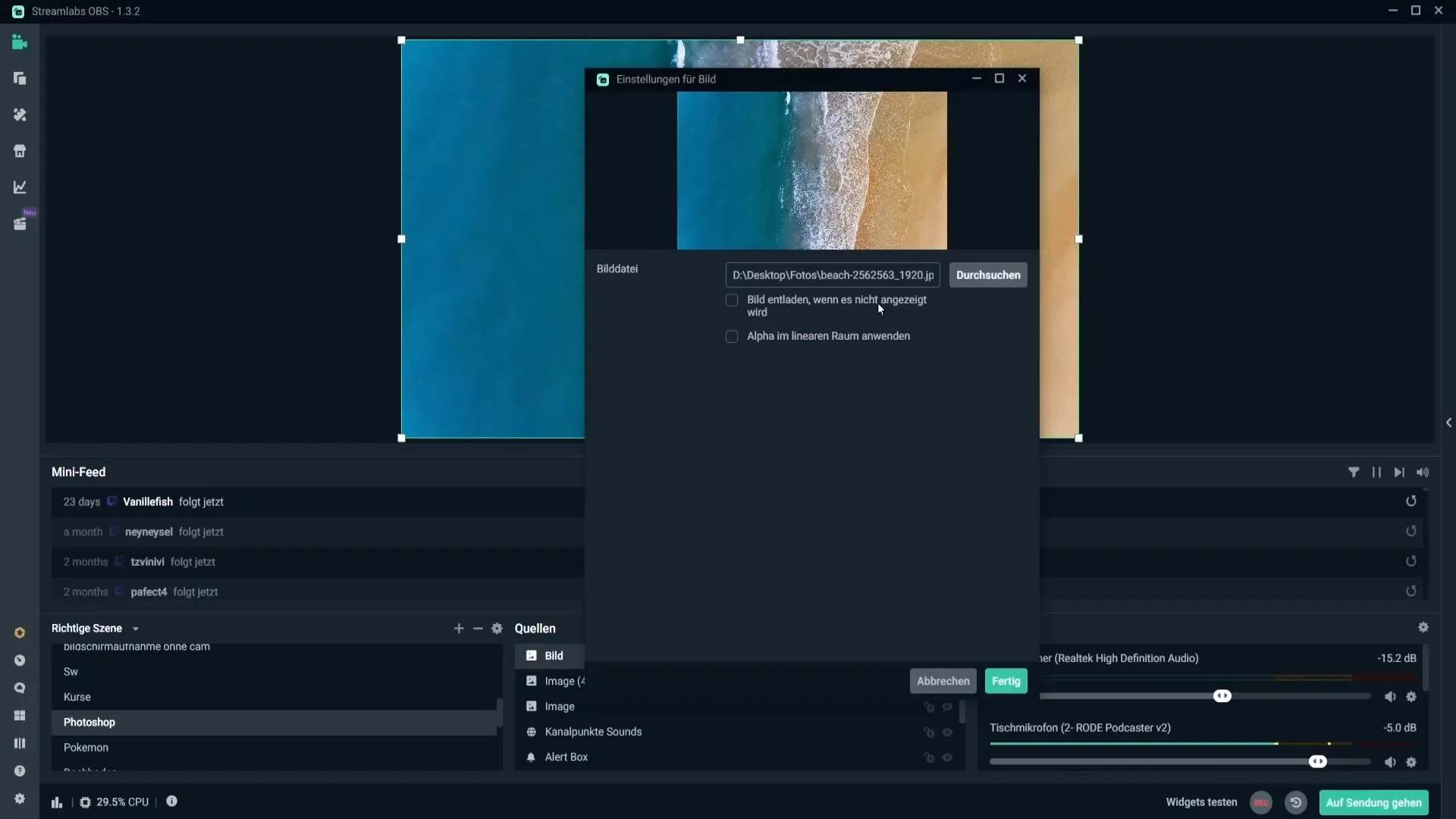Adjust the Realtek audio volume slider
Screen dimensions: 1456x819
point(1222,696)
